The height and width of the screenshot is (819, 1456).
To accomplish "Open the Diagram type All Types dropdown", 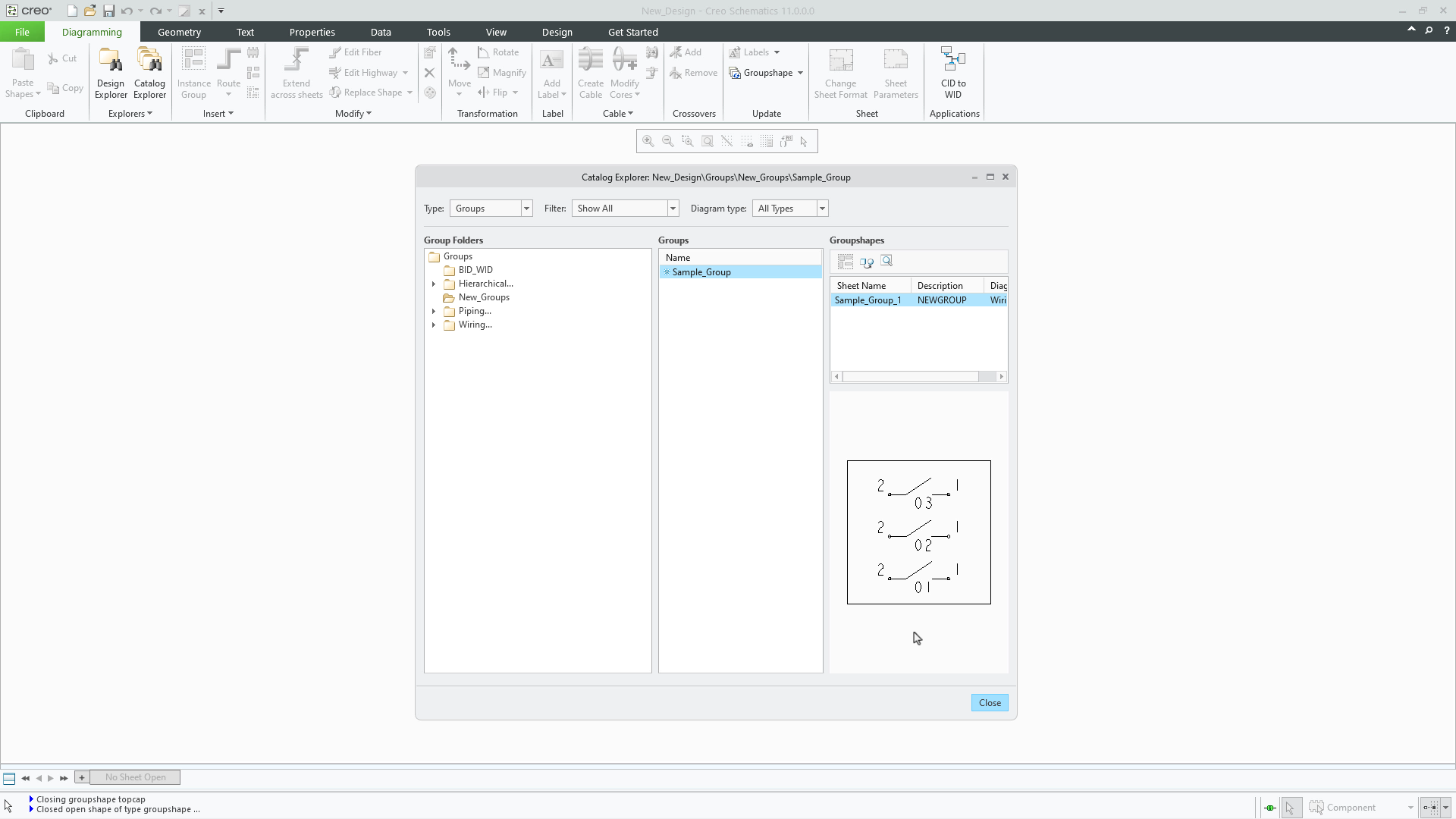I will coord(822,208).
